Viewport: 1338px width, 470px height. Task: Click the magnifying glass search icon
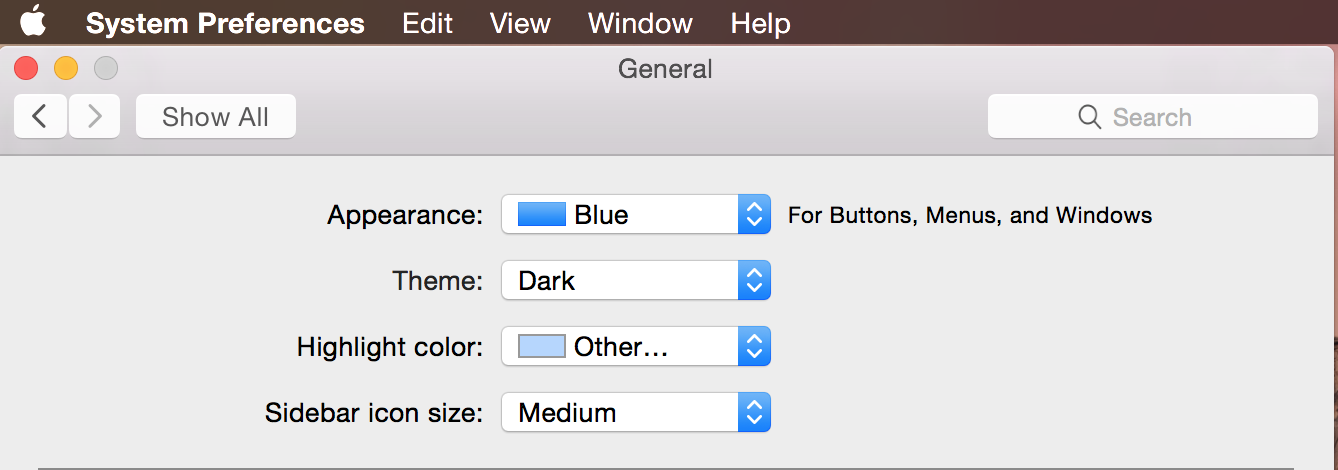(1089, 117)
